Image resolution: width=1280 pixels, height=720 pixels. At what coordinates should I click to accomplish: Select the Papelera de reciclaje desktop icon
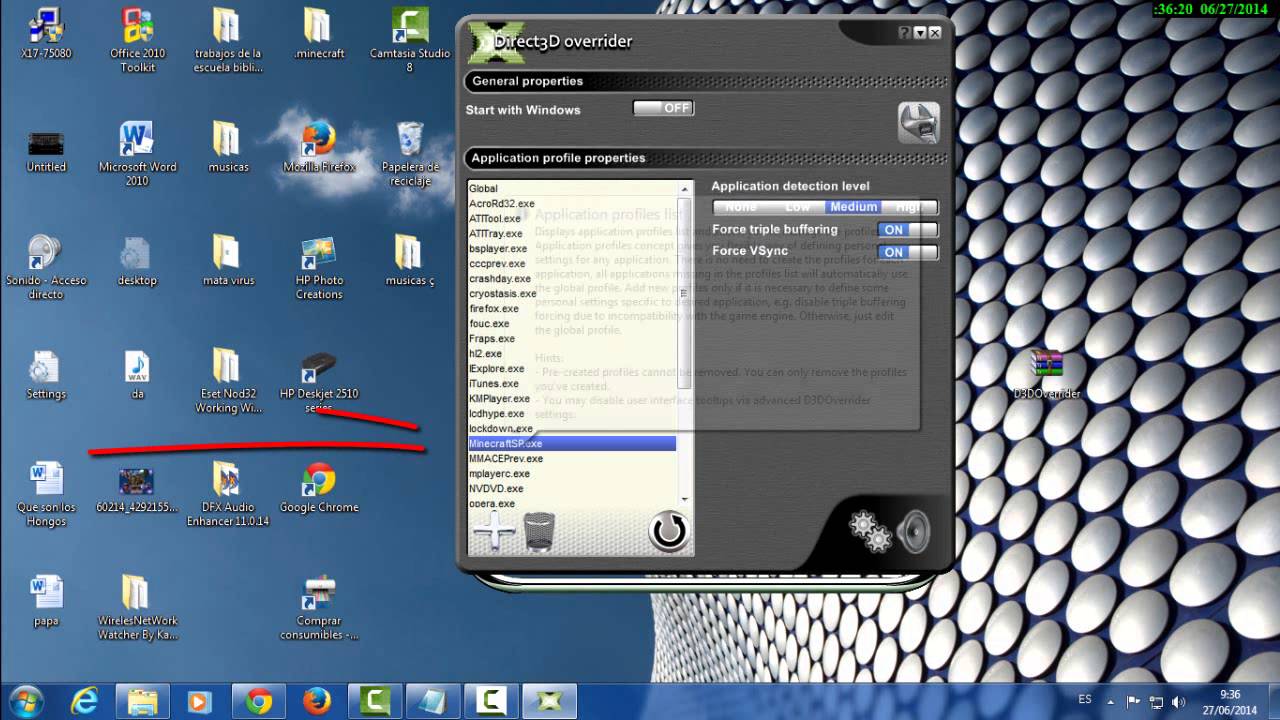(410, 154)
